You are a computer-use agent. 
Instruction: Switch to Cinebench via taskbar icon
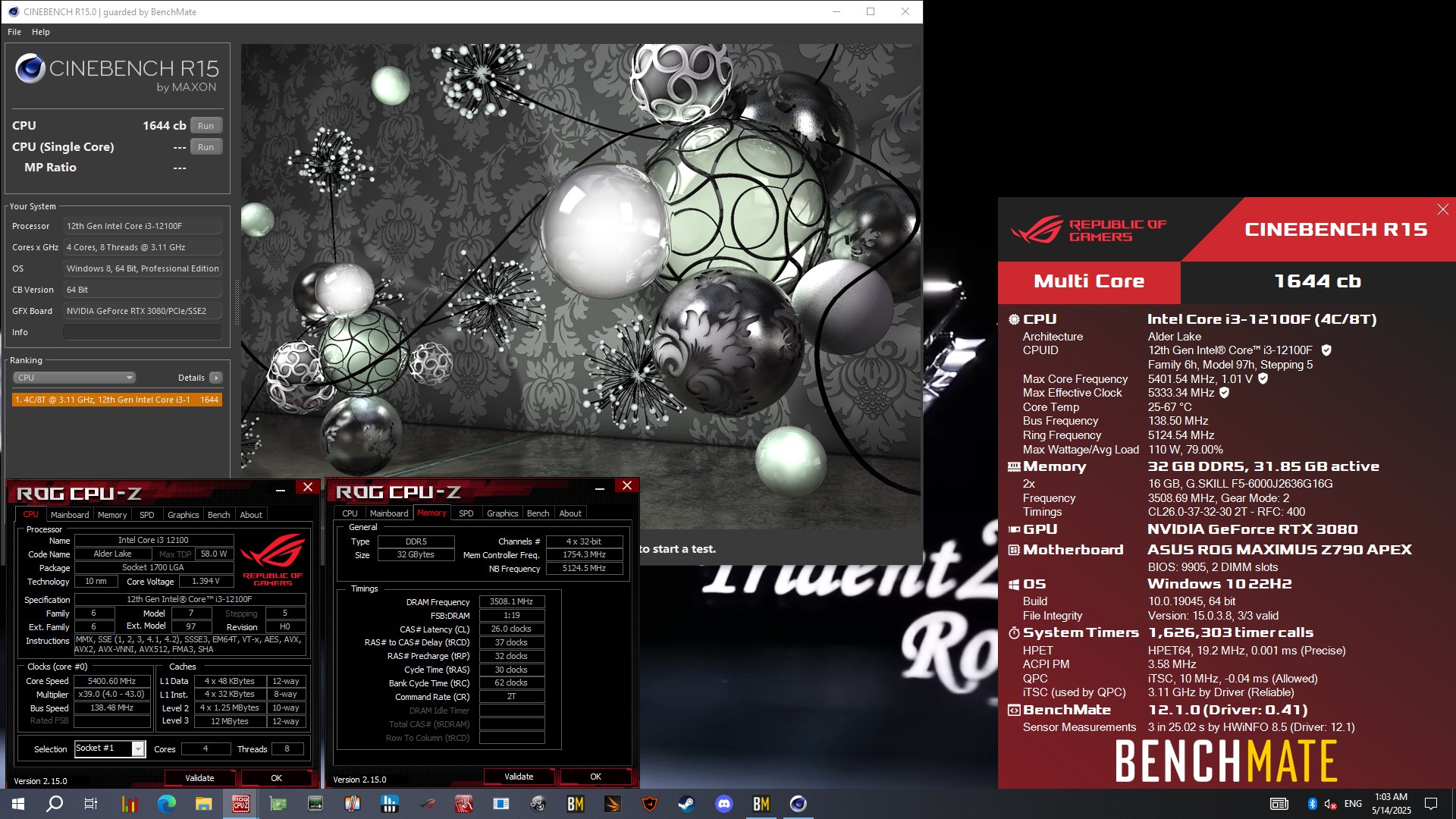click(799, 804)
